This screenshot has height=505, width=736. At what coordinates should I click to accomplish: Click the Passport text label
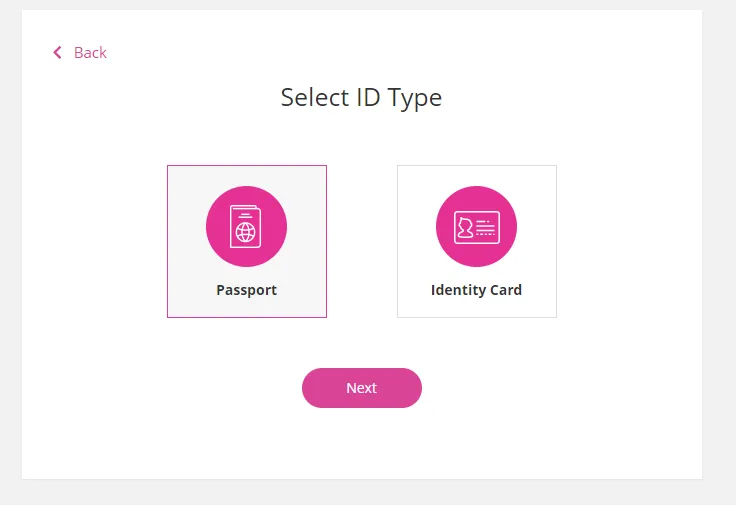(246, 290)
